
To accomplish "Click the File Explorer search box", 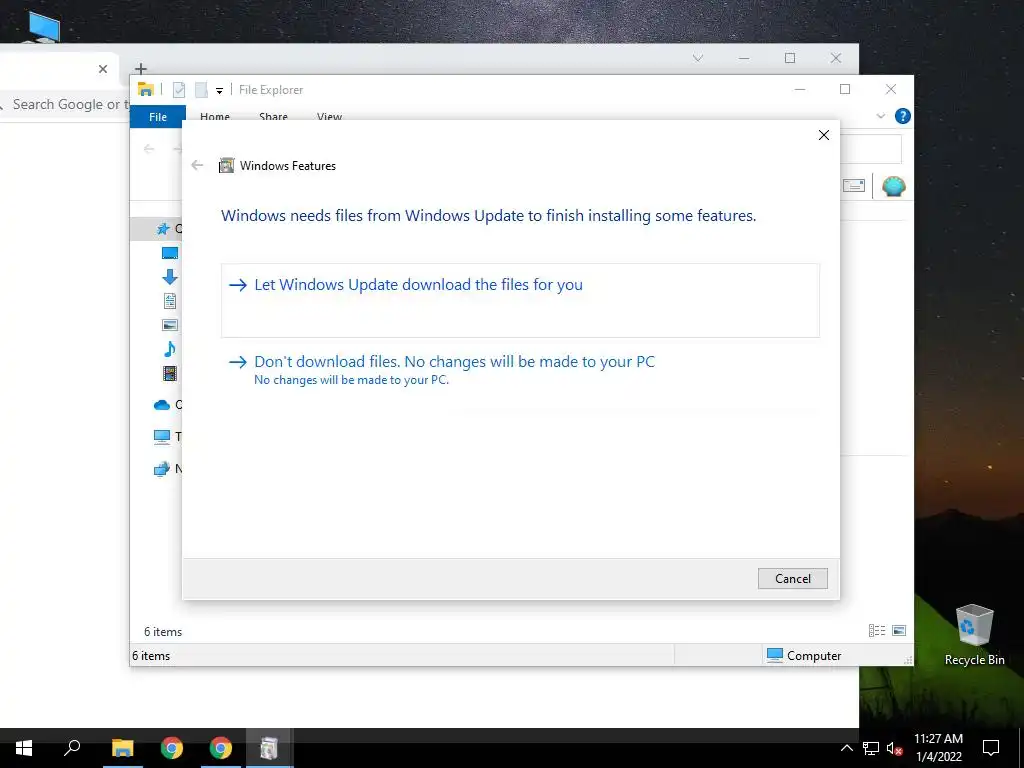I will 871,149.
